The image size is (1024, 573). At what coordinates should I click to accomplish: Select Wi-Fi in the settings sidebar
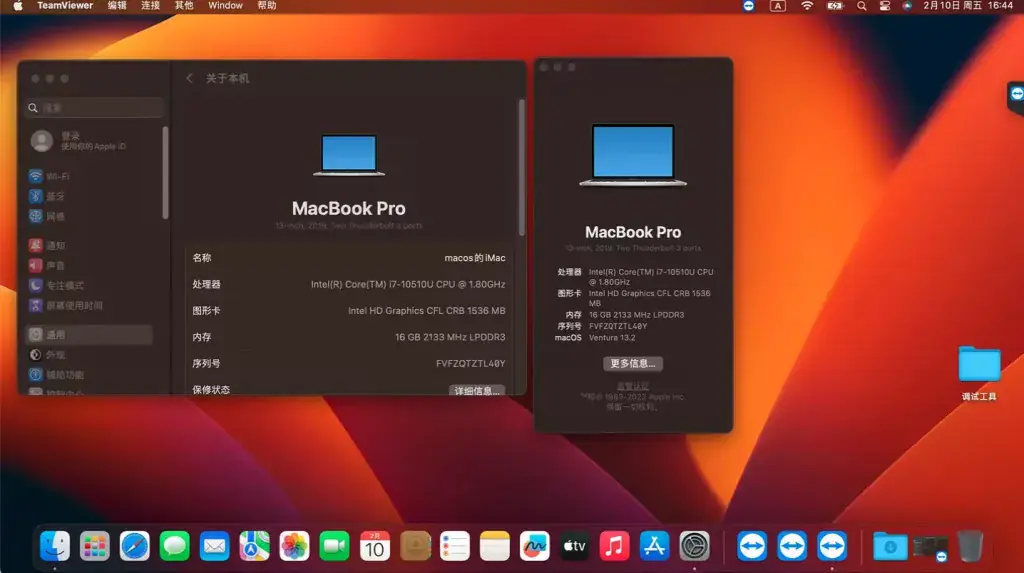(89, 176)
